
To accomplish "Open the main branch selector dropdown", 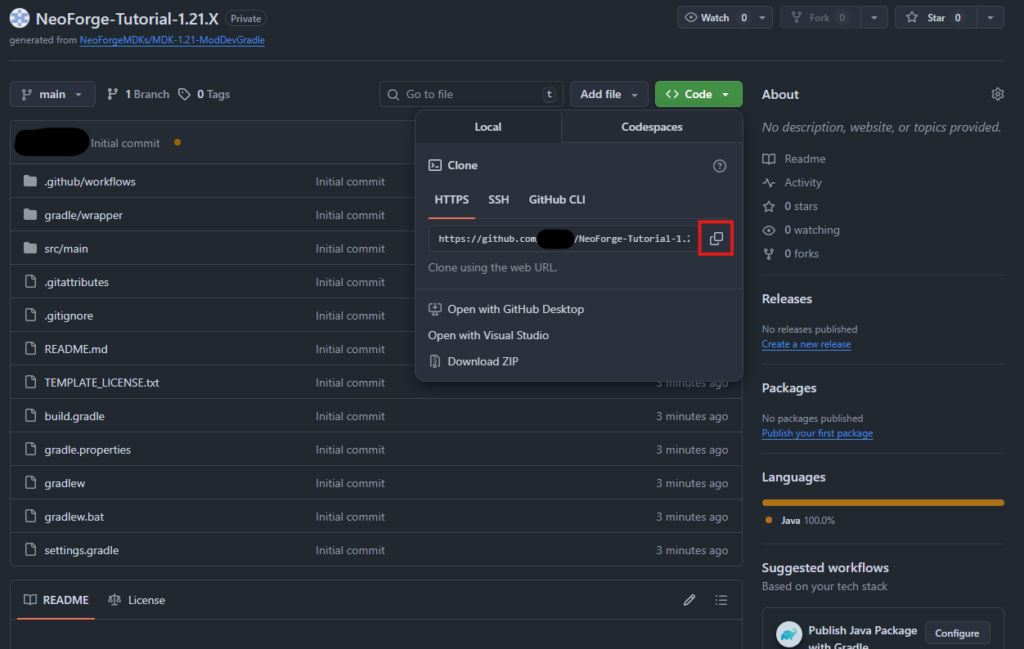I will 53,94.
